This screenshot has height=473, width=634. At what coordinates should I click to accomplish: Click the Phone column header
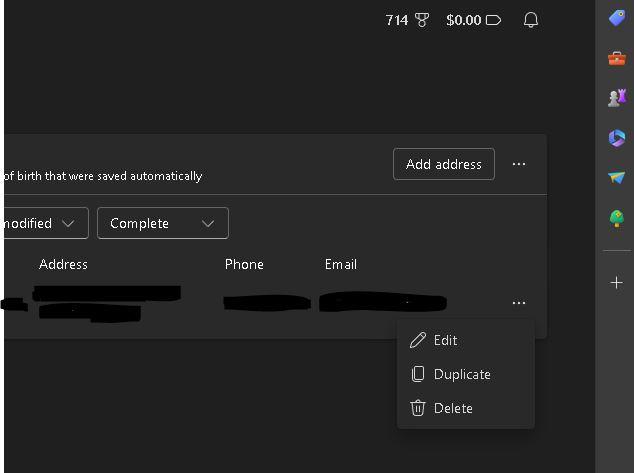244,264
